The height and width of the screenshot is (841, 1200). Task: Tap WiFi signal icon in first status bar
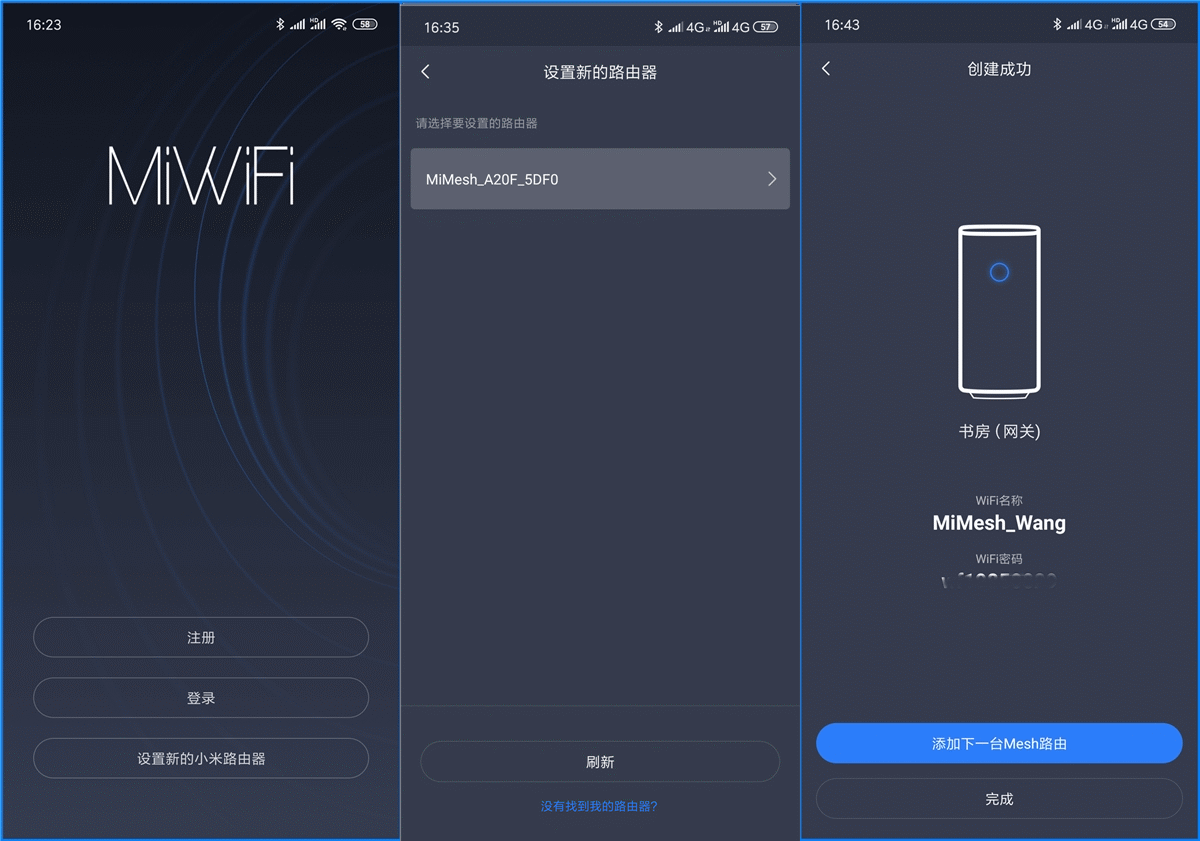(x=339, y=24)
